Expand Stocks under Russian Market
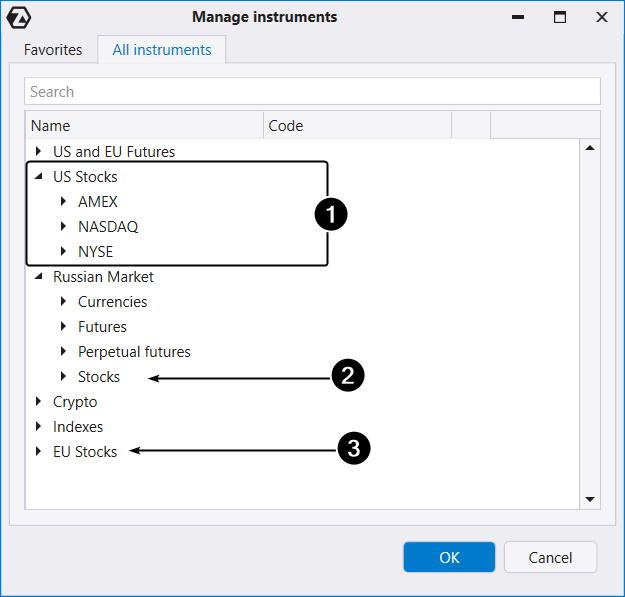625x597 pixels. (x=64, y=377)
